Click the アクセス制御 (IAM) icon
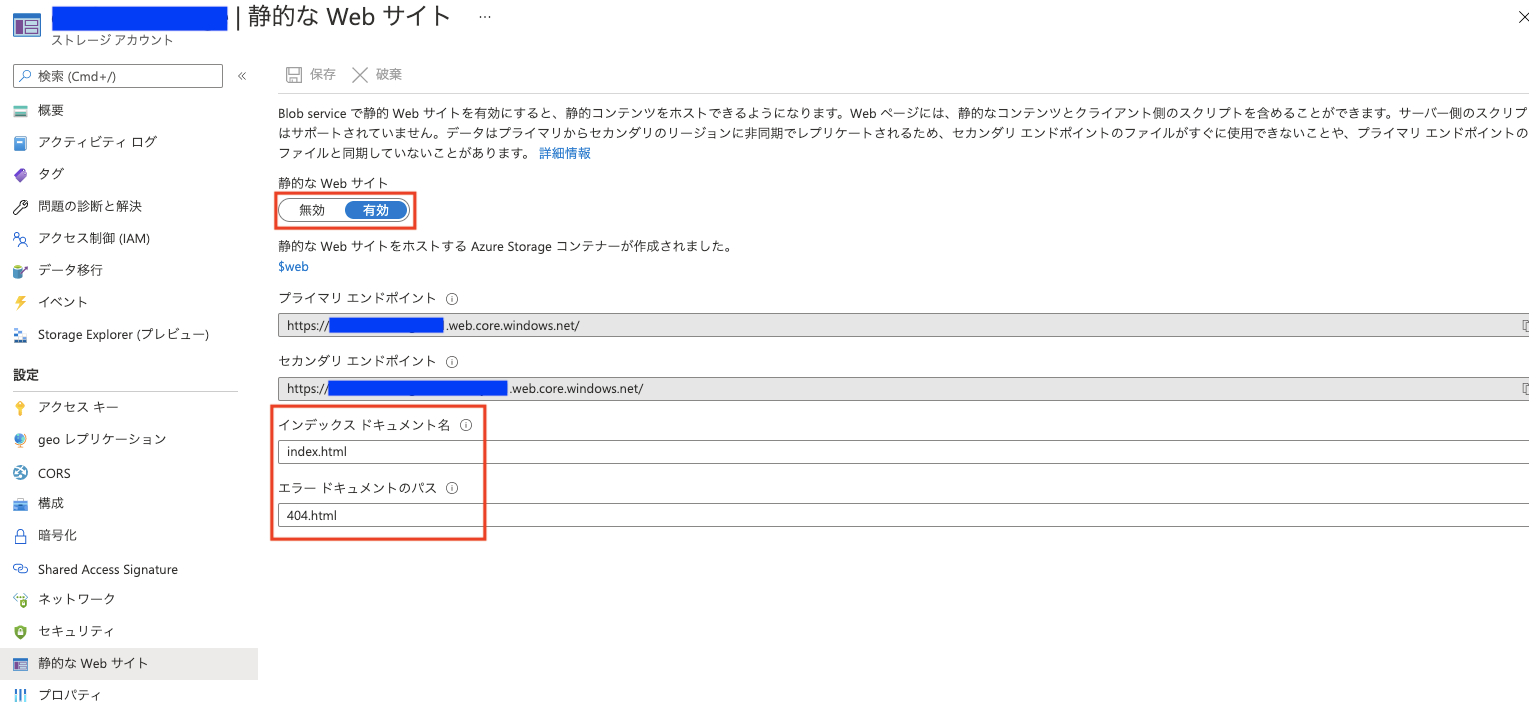This screenshot has width=1529, height=702. (21, 239)
